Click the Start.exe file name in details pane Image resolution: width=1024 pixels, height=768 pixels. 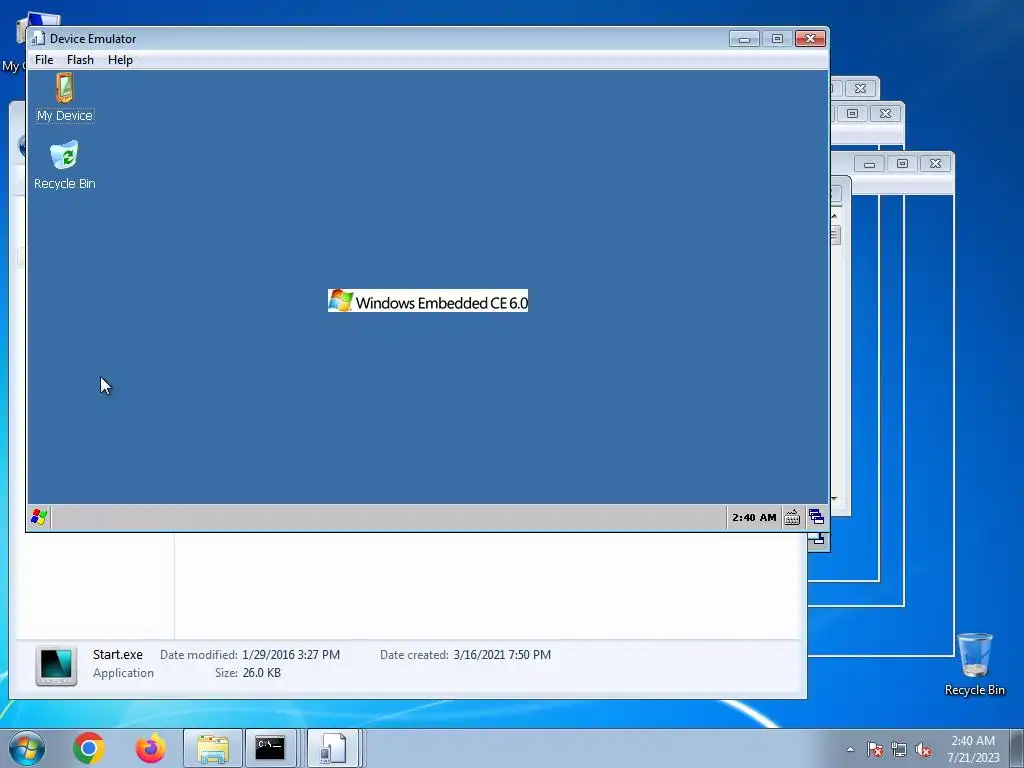click(118, 654)
